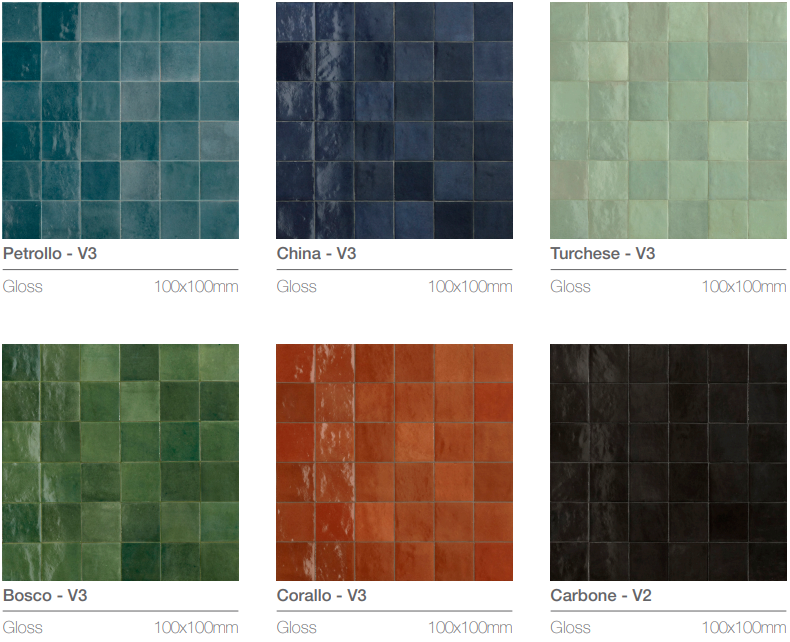
Task: Click the 'Corallo - V3' title
Action: (x=321, y=595)
